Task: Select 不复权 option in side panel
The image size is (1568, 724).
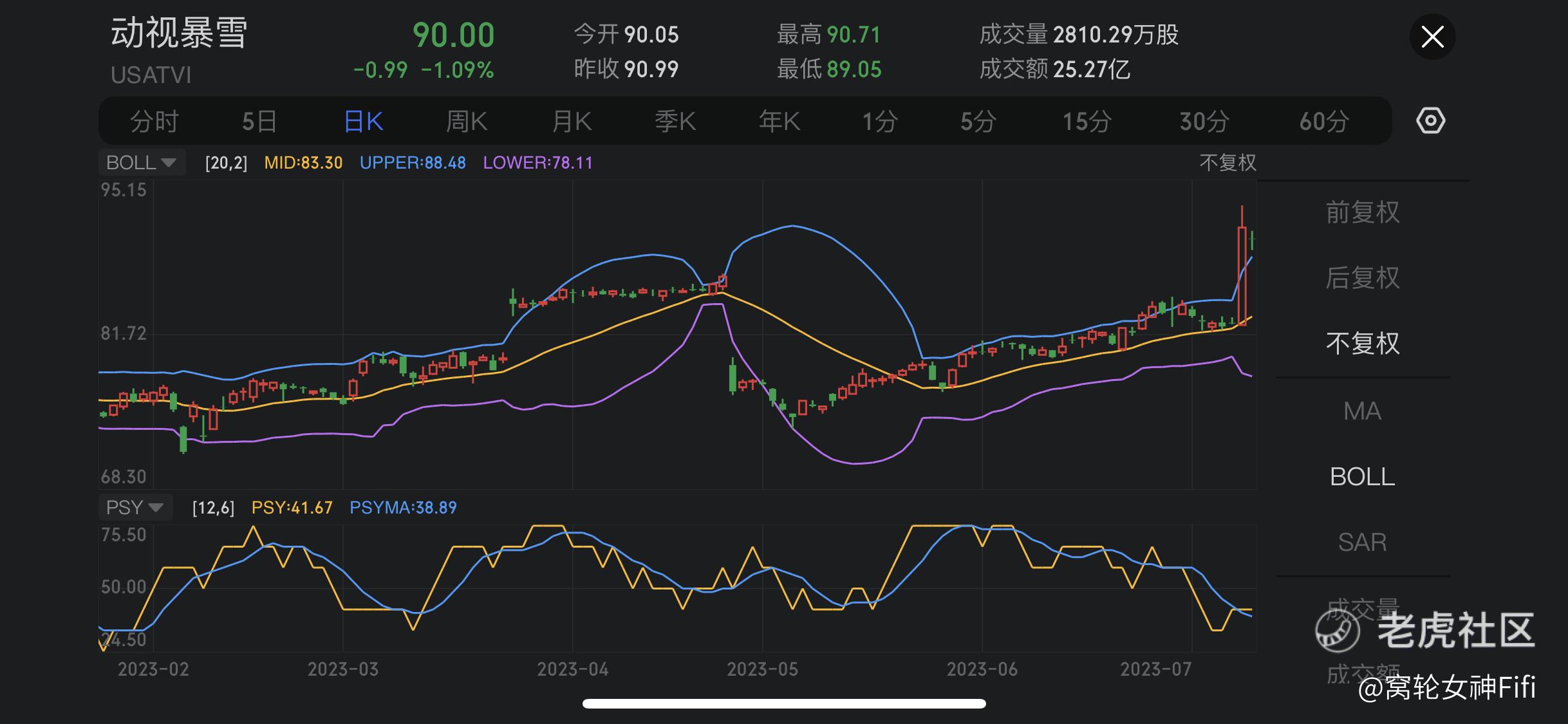Action: tap(1362, 344)
